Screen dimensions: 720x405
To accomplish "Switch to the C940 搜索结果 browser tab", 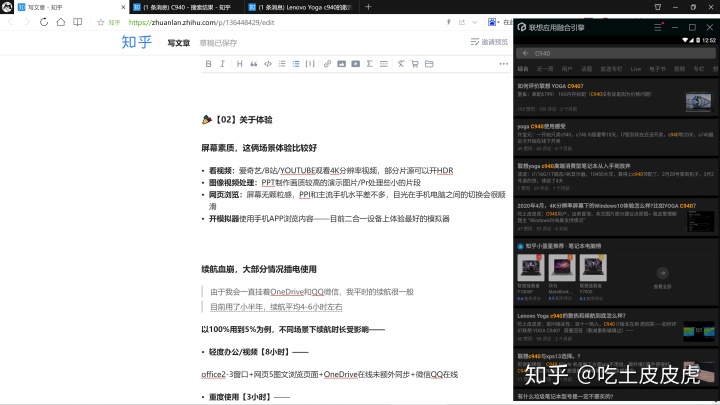I will (186, 7).
